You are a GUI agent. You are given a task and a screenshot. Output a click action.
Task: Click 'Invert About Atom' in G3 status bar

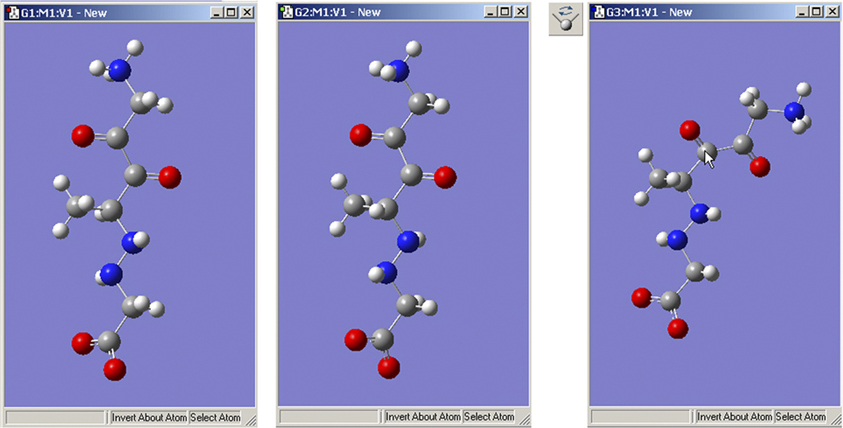[x=734, y=417]
